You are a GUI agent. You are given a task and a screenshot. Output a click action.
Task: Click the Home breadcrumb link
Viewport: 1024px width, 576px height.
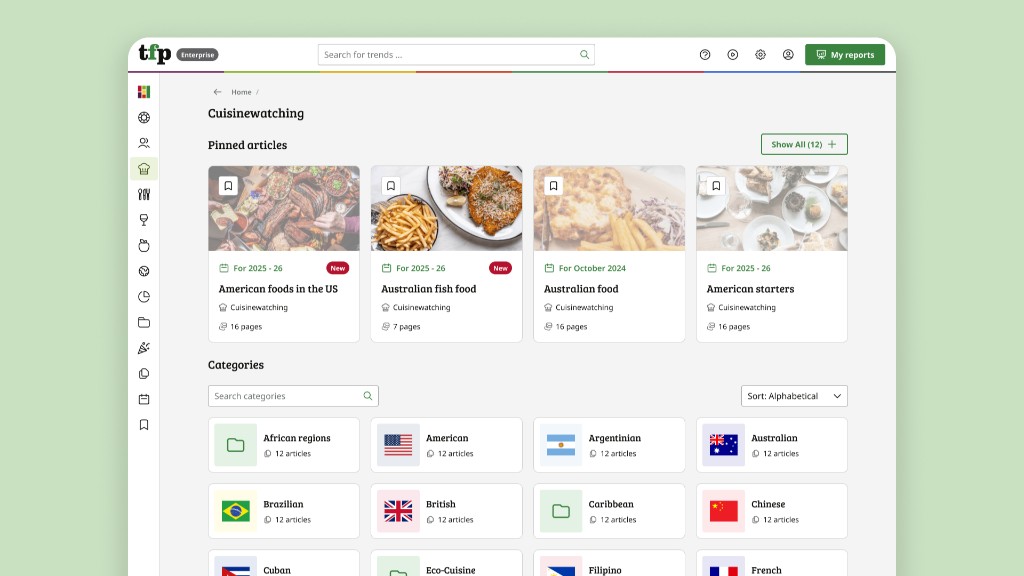pos(241,92)
